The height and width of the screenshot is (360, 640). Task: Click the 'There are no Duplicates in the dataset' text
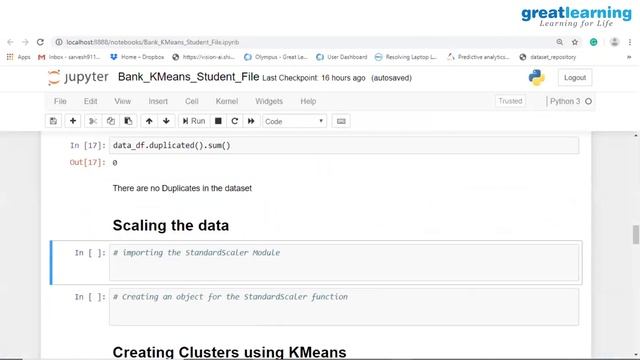coord(182,188)
